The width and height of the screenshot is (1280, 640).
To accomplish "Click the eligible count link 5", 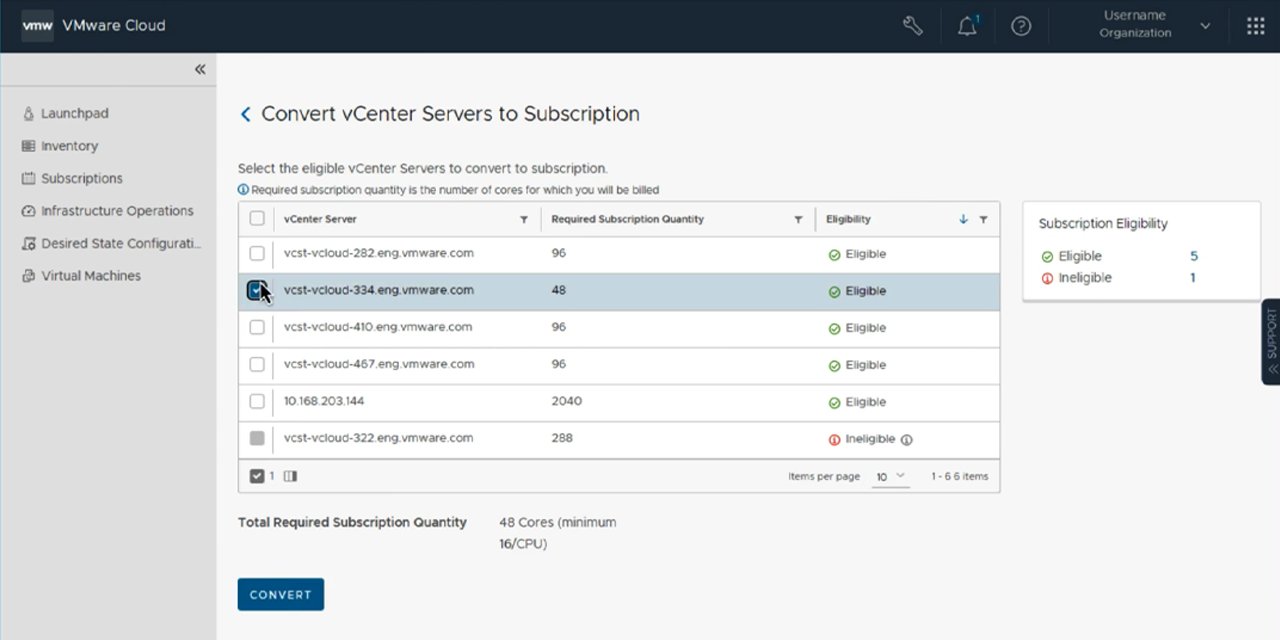I will click(x=1194, y=256).
